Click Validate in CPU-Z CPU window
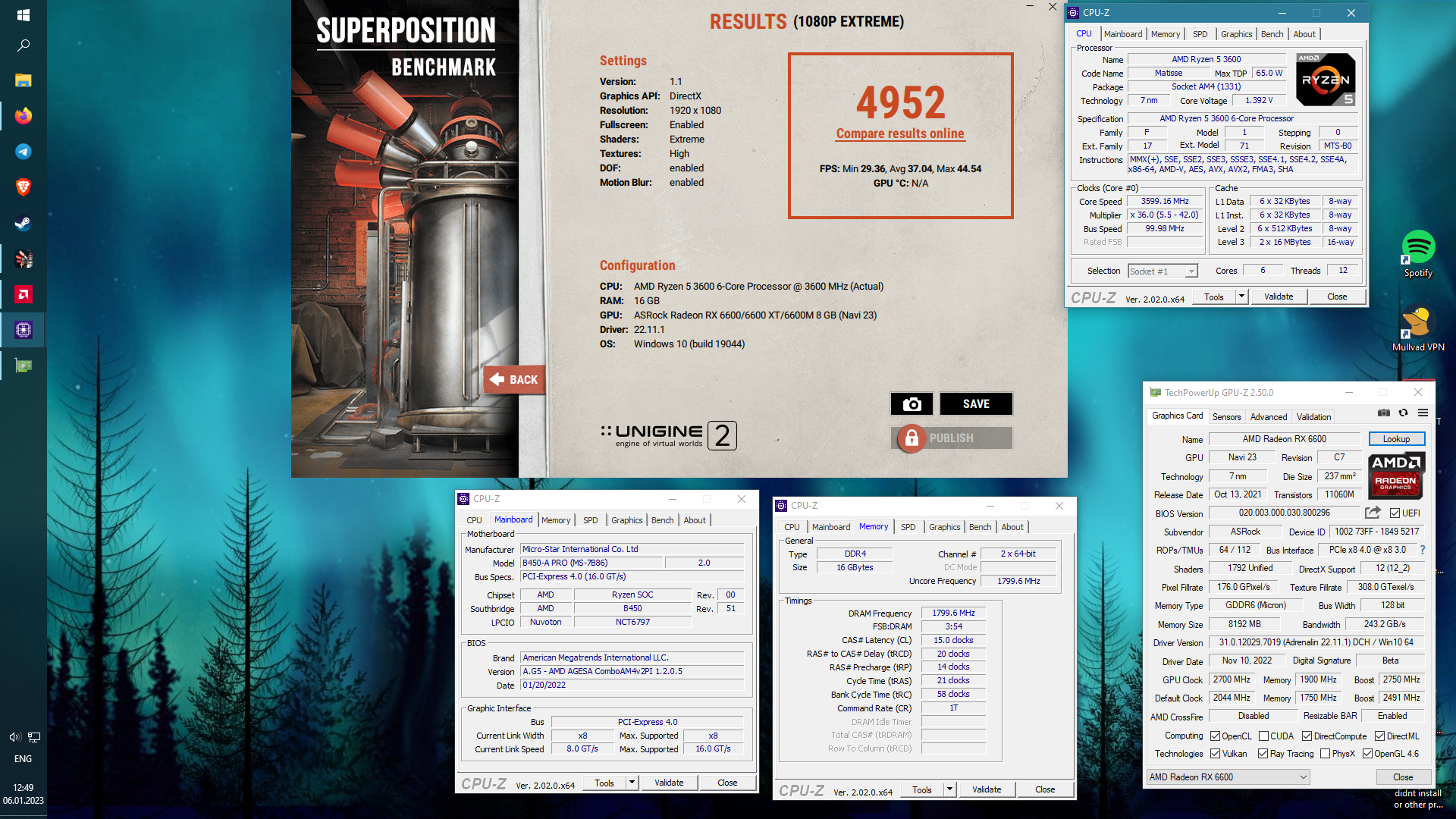This screenshot has height=819, width=1456. click(x=1278, y=297)
